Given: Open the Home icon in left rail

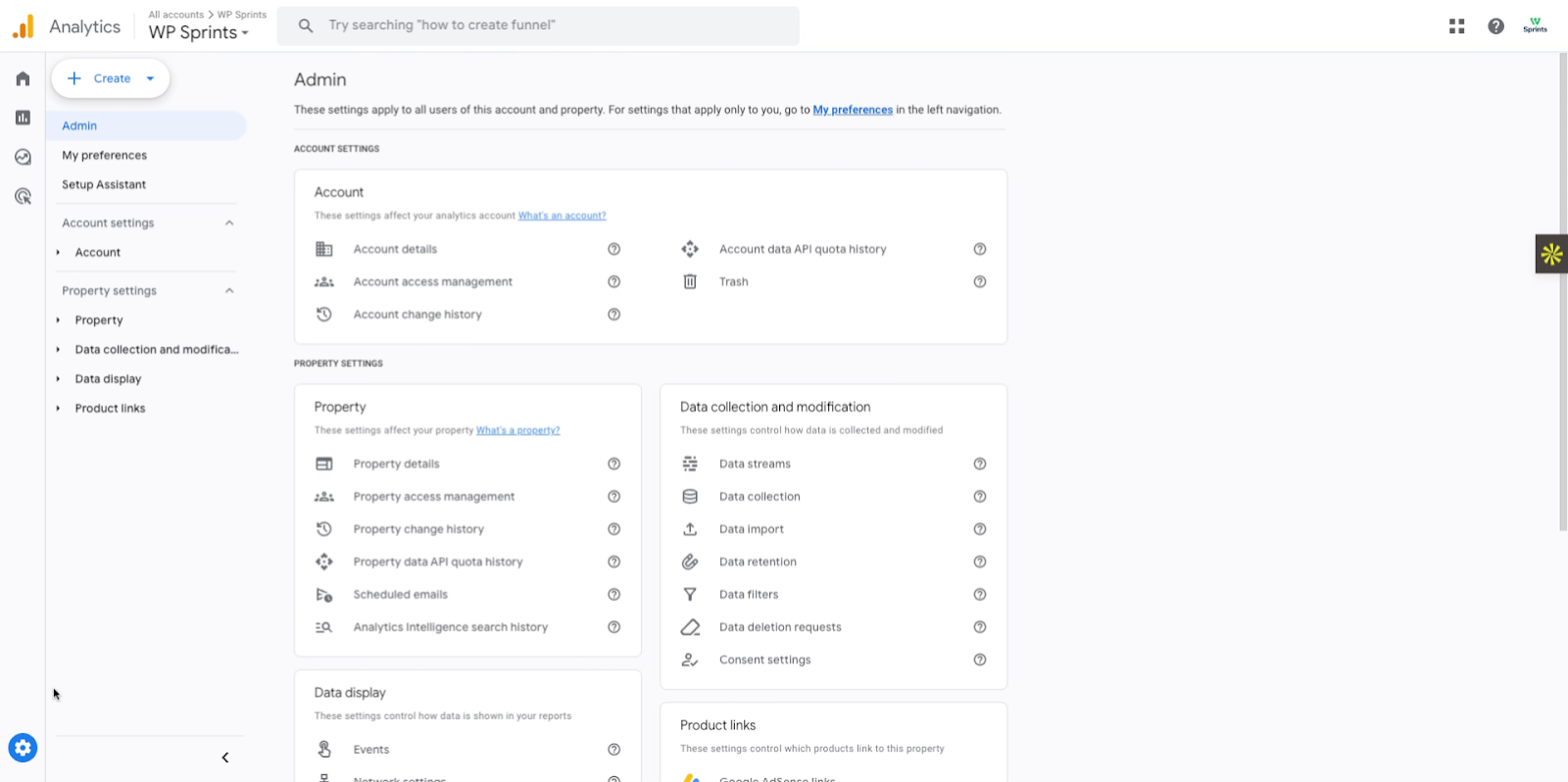Looking at the screenshot, I should 23,78.
